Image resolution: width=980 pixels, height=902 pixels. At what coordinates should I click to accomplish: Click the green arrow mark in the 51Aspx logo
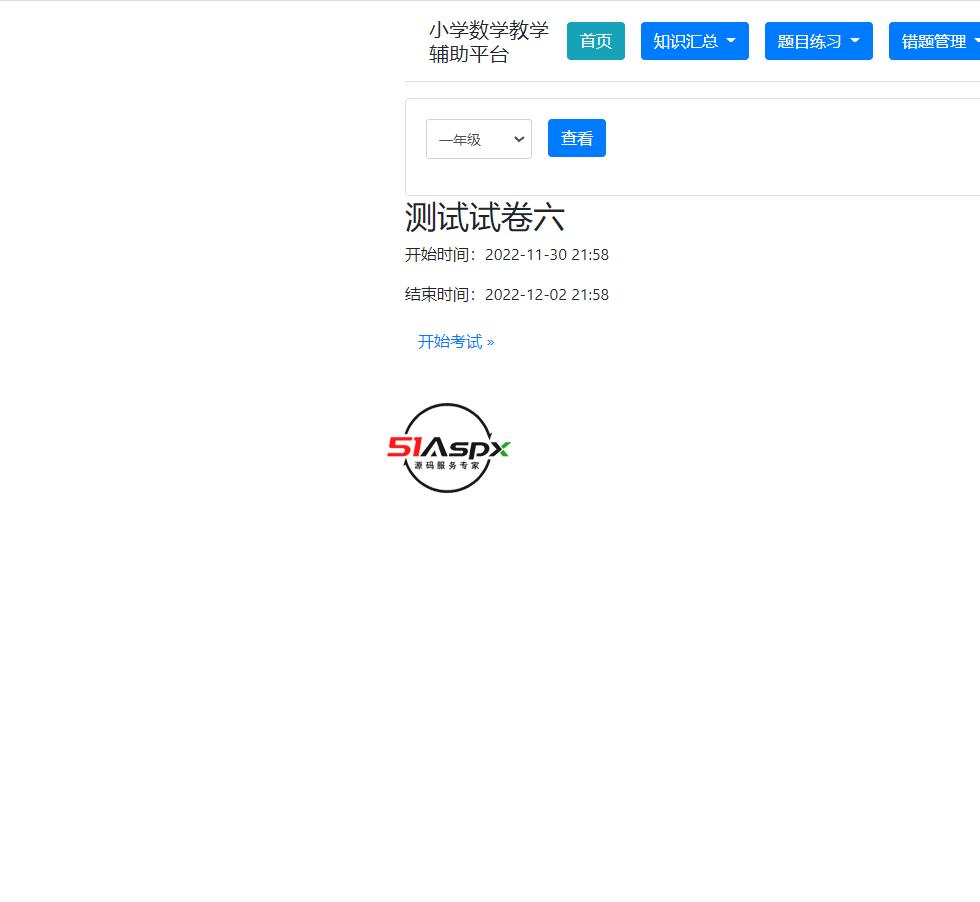(504, 447)
